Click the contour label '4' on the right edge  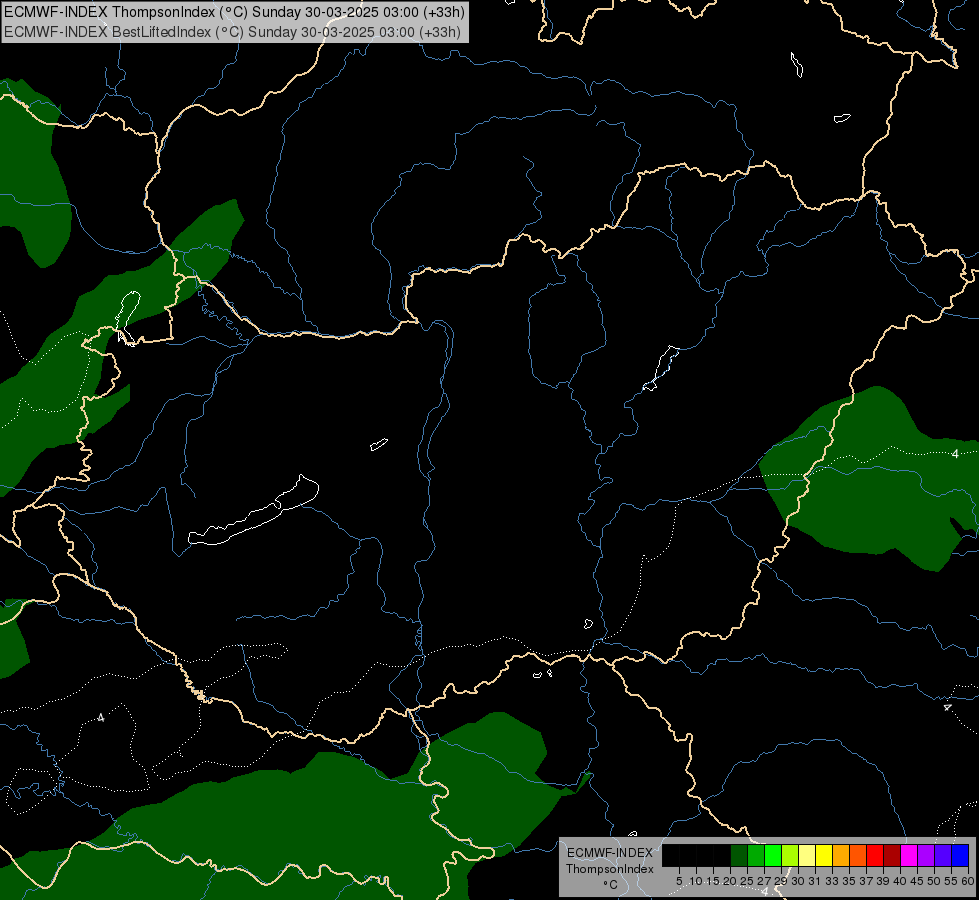(x=955, y=454)
